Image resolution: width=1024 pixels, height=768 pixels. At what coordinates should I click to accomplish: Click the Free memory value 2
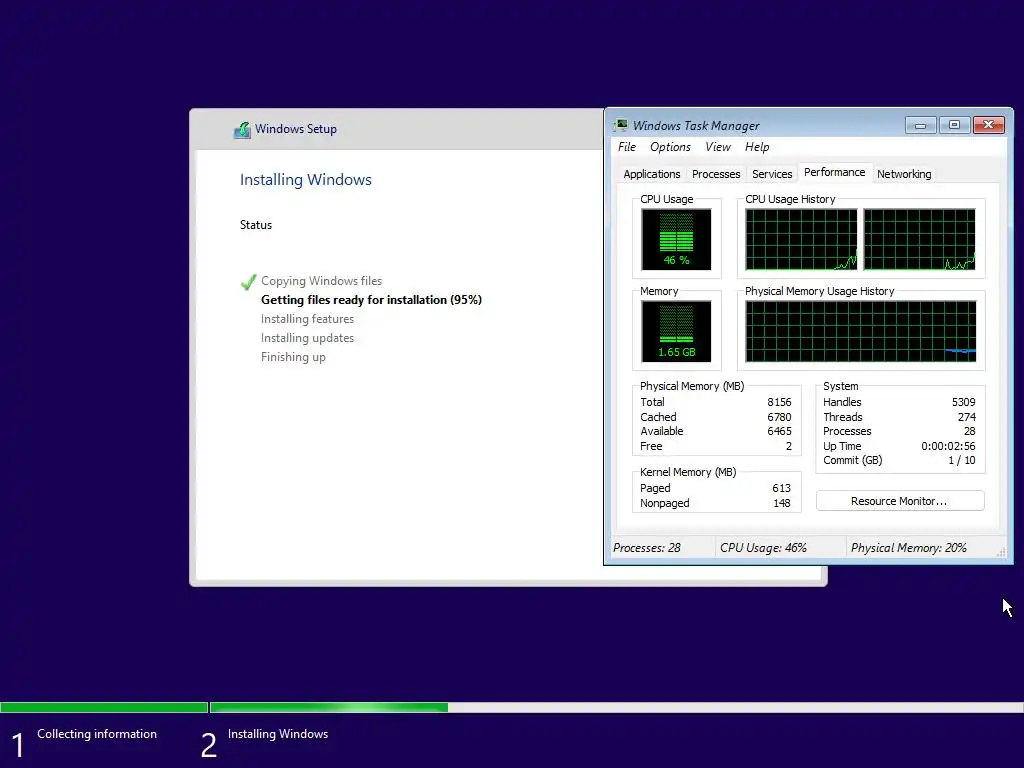click(788, 446)
